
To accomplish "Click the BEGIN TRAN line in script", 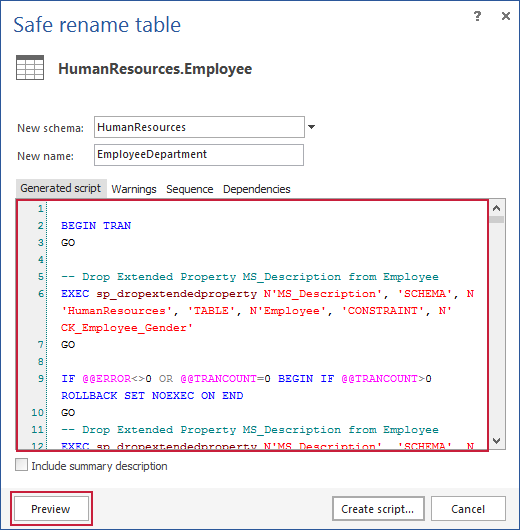I will pyautogui.click(x=96, y=225).
